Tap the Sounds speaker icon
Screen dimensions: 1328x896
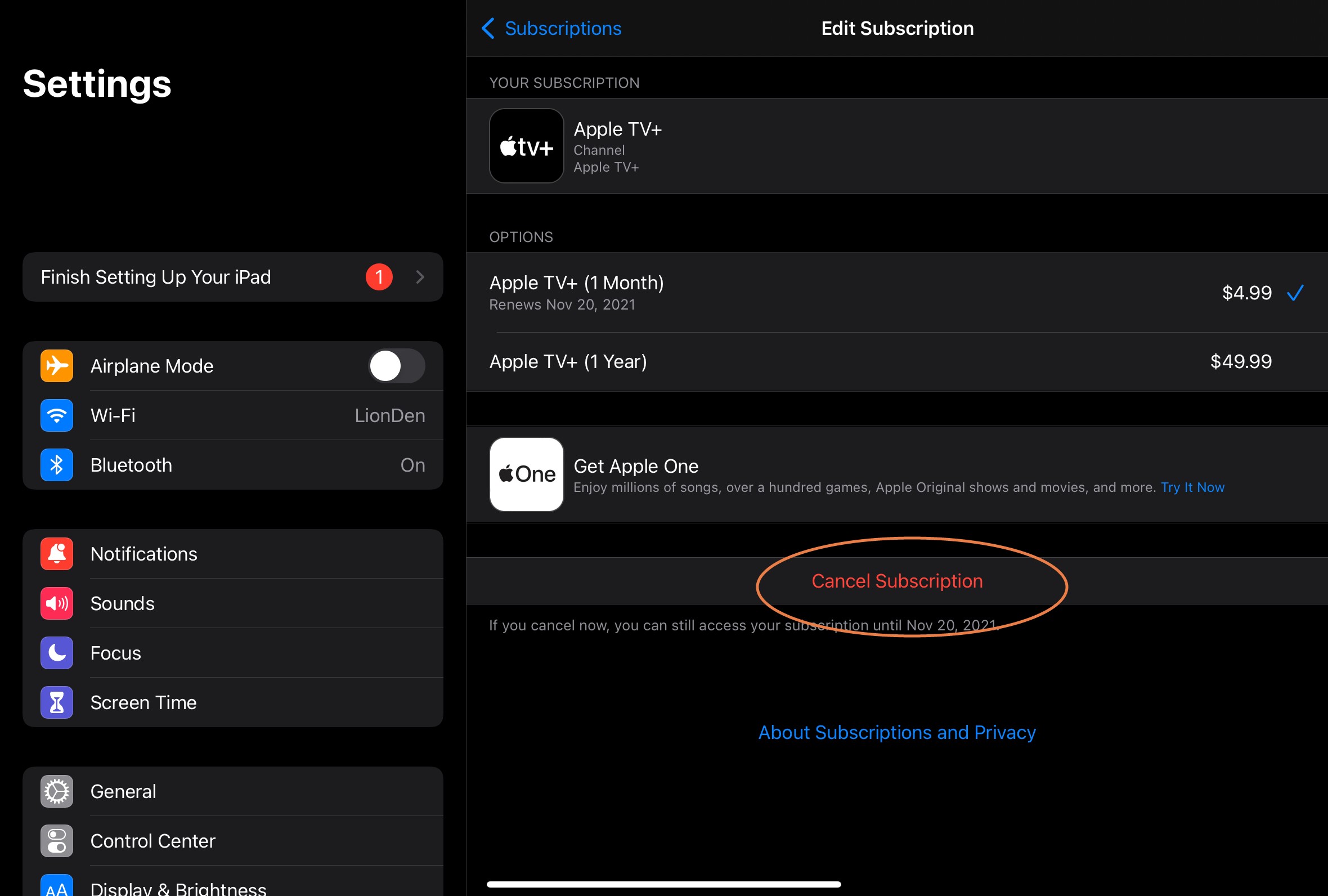point(56,603)
